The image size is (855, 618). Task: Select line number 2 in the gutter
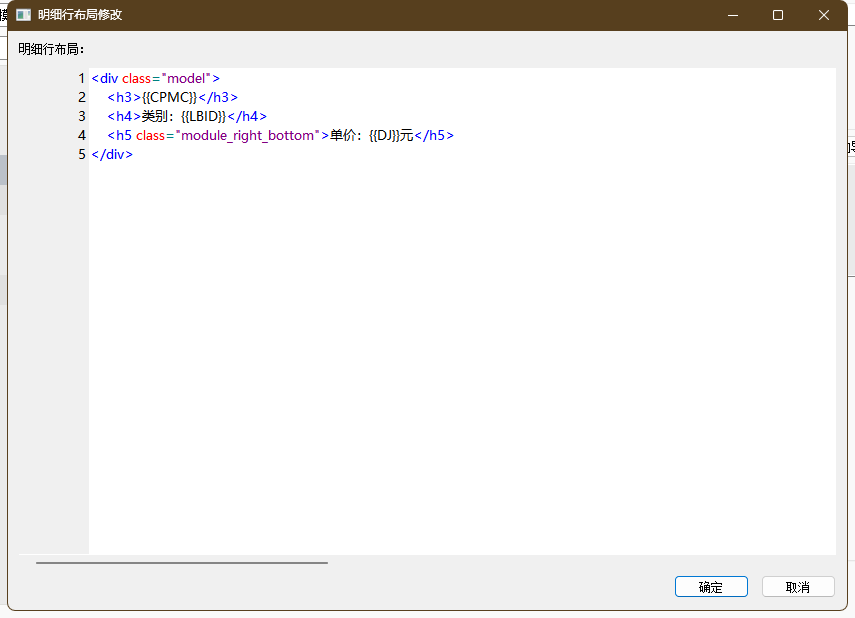(81, 97)
